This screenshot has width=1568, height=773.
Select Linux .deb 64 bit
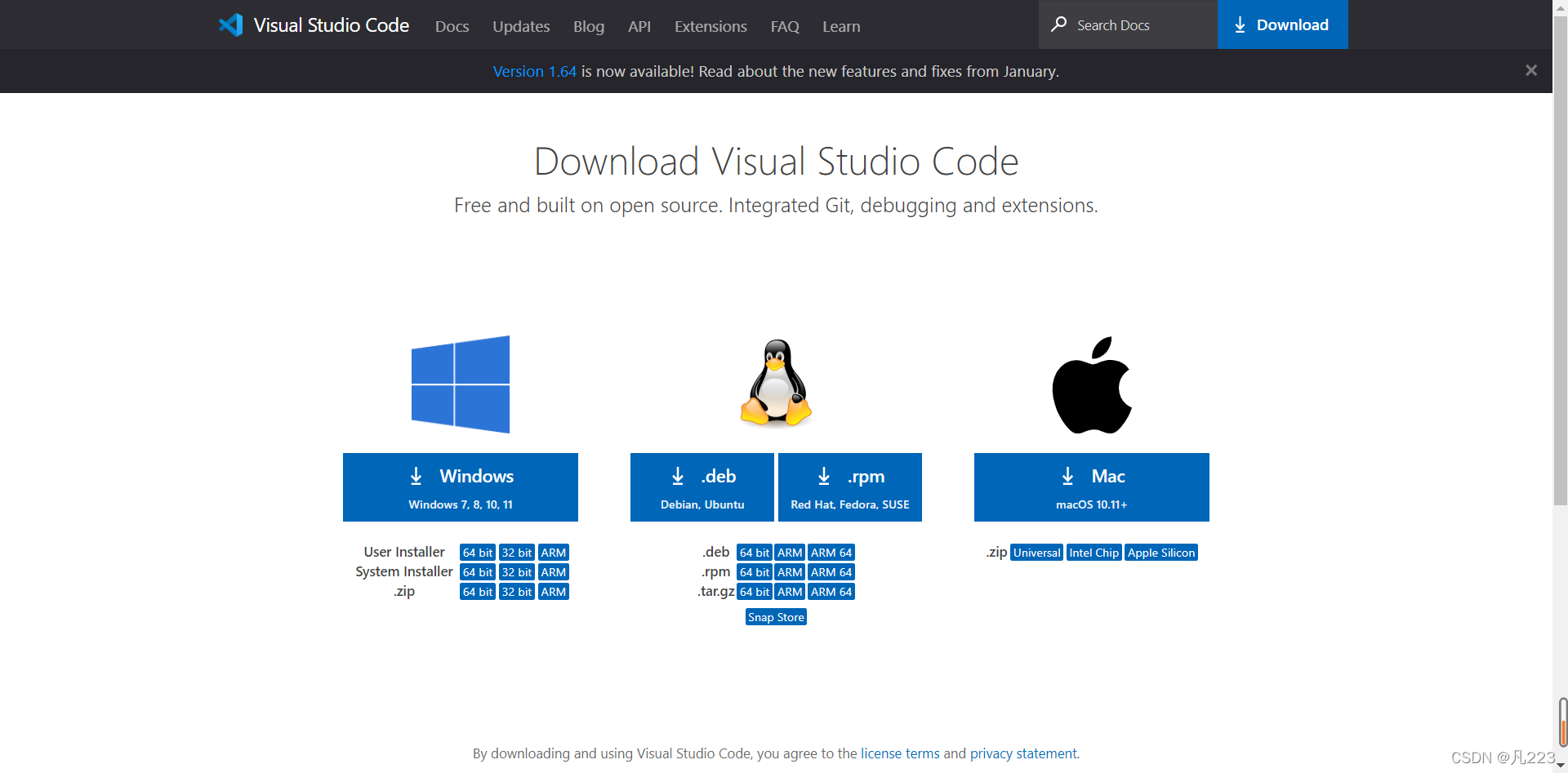point(755,553)
